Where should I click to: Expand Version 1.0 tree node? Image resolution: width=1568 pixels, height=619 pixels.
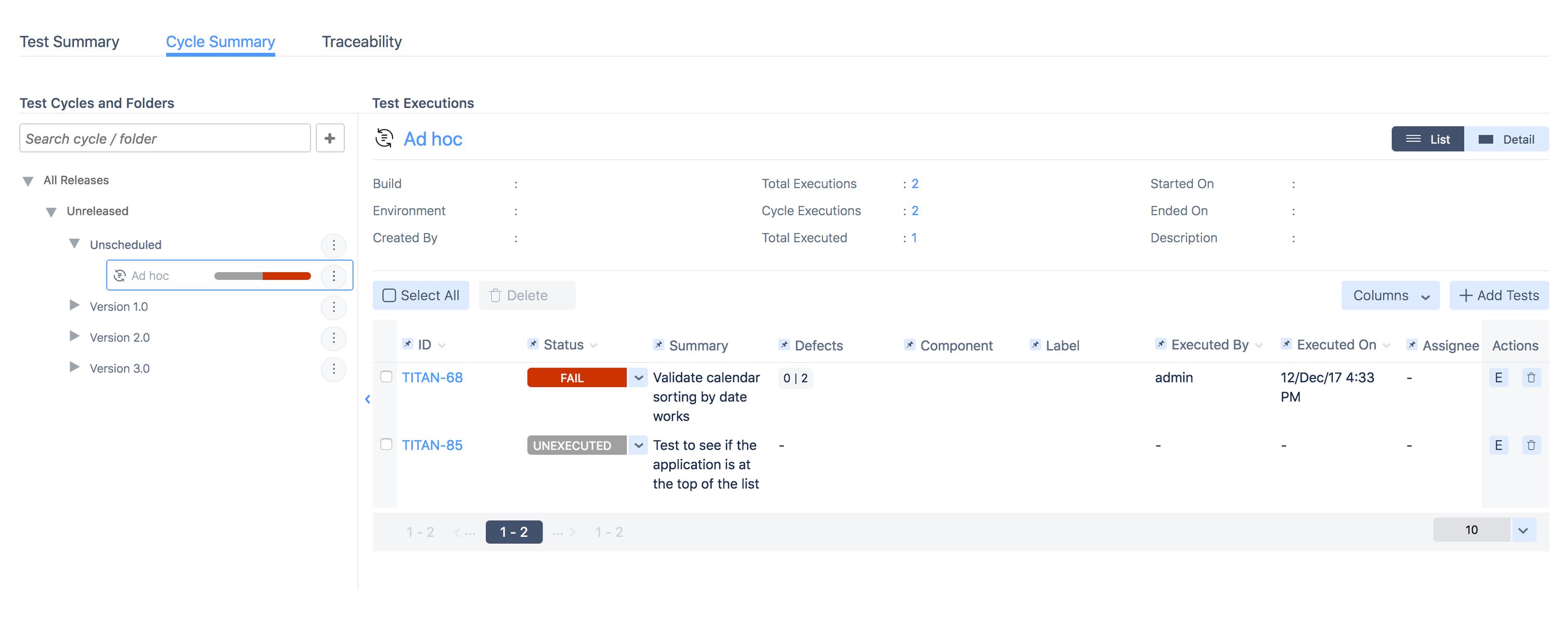[74, 305]
